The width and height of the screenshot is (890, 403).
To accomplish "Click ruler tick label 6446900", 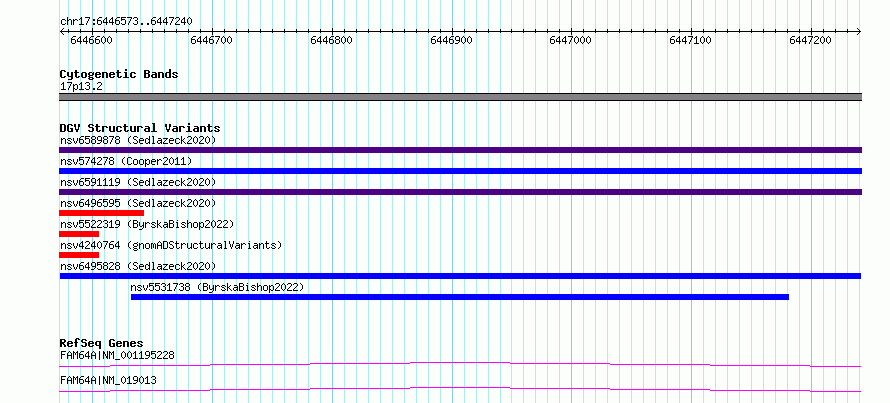I will 451,40.
